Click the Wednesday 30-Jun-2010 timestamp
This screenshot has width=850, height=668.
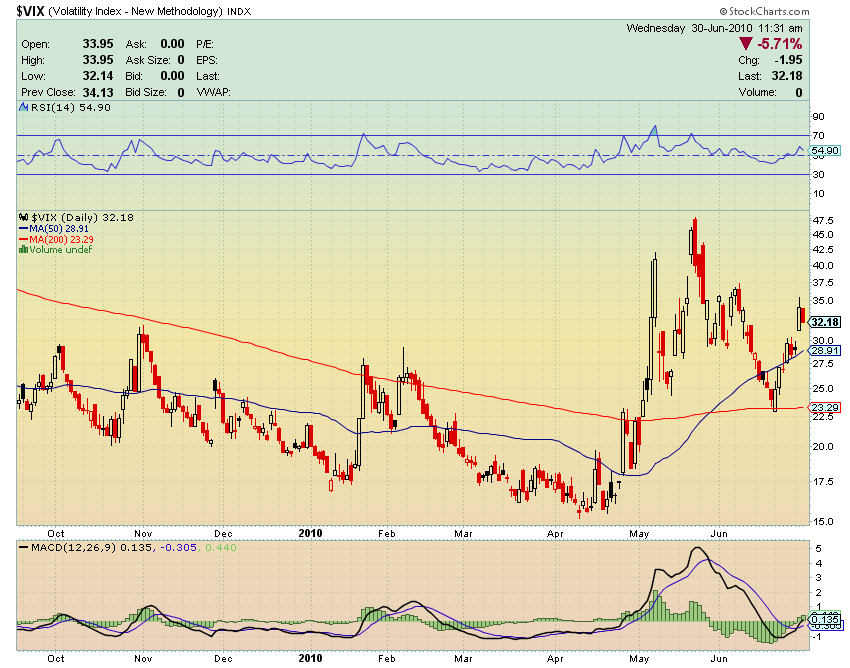(x=714, y=28)
